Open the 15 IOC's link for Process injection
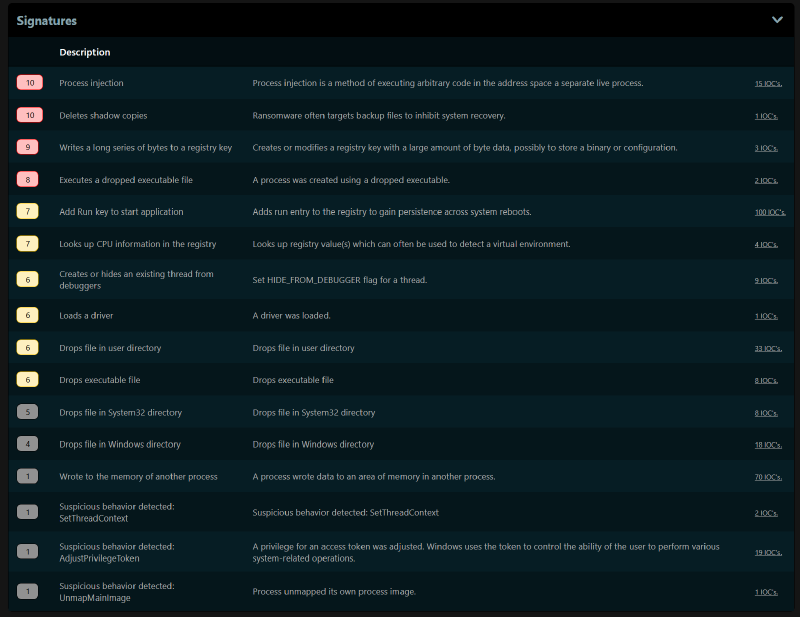800x617 pixels. [x=768, y=84]
